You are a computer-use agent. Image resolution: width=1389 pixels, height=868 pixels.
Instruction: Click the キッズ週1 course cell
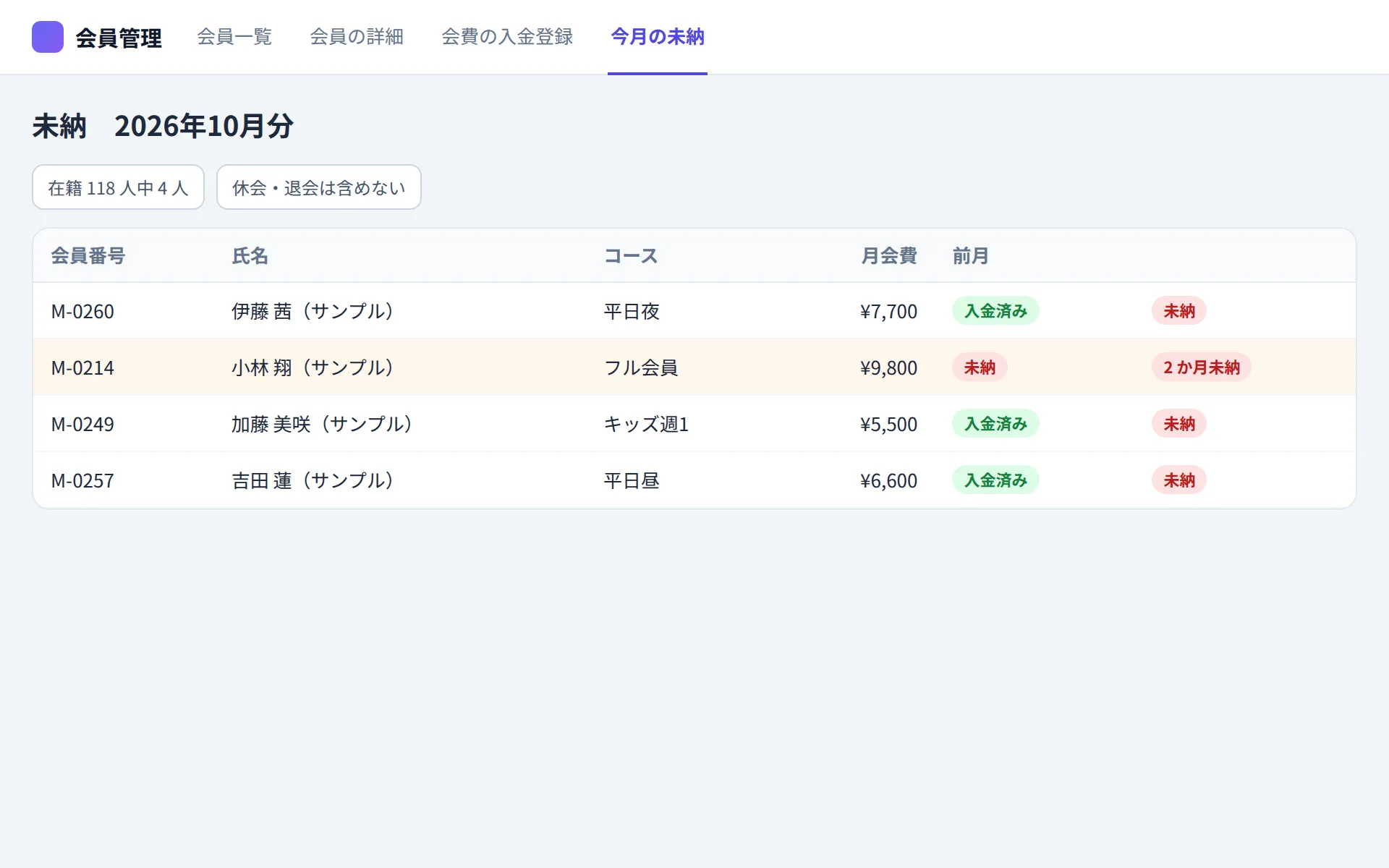click(646, 424)
